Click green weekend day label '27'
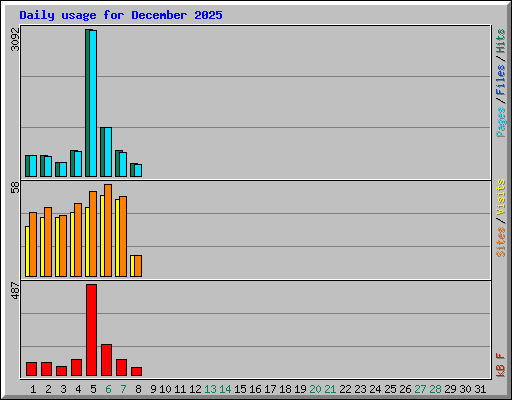Image resolution: width=512 pixels, height=400 pixels. coord(420,389)
